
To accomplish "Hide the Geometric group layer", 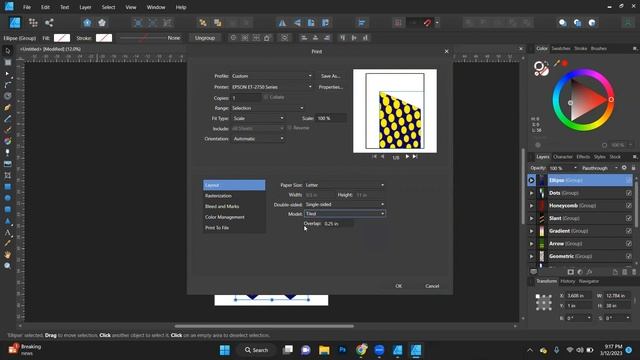I will pyautogui.click(x=628, y=256).
